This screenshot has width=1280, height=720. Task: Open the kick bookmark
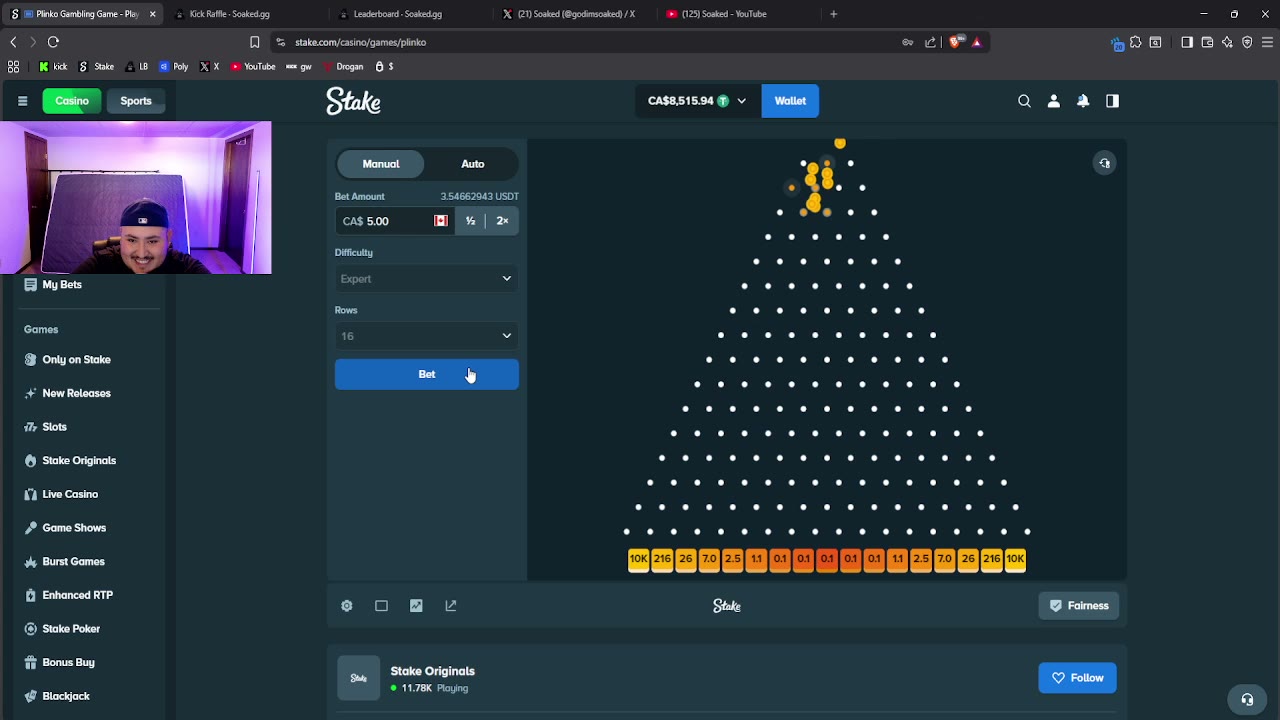click(x=53, y=67)
